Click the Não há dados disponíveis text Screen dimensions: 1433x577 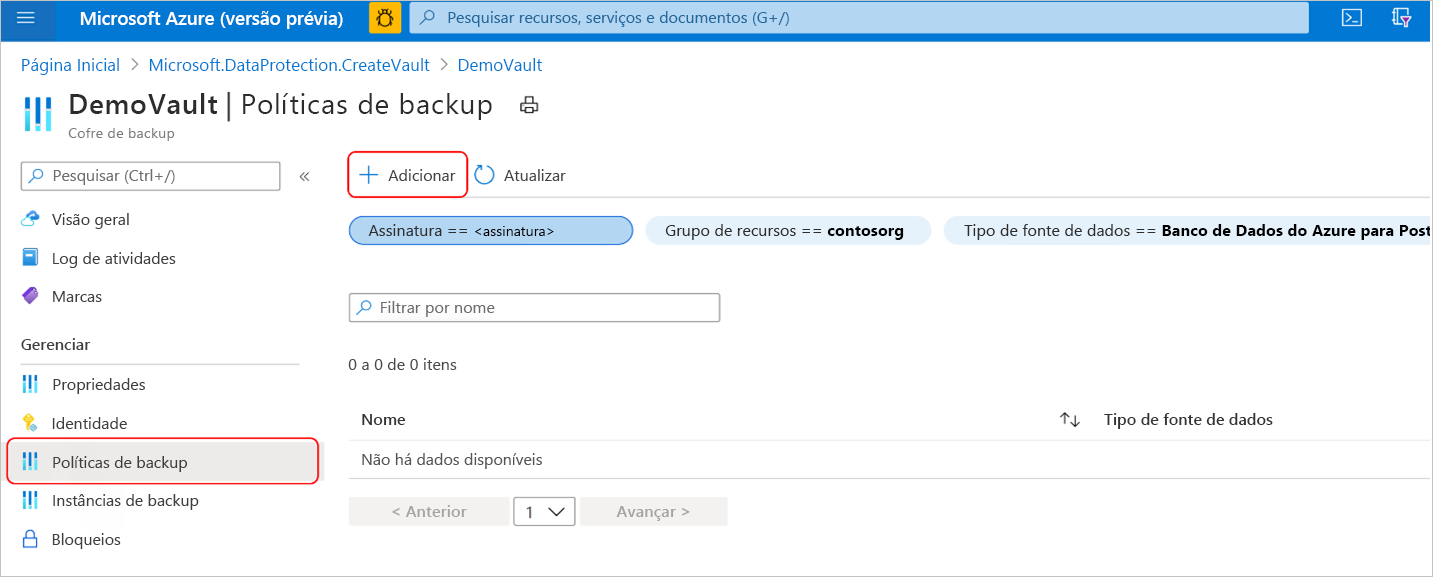[452, 460]
